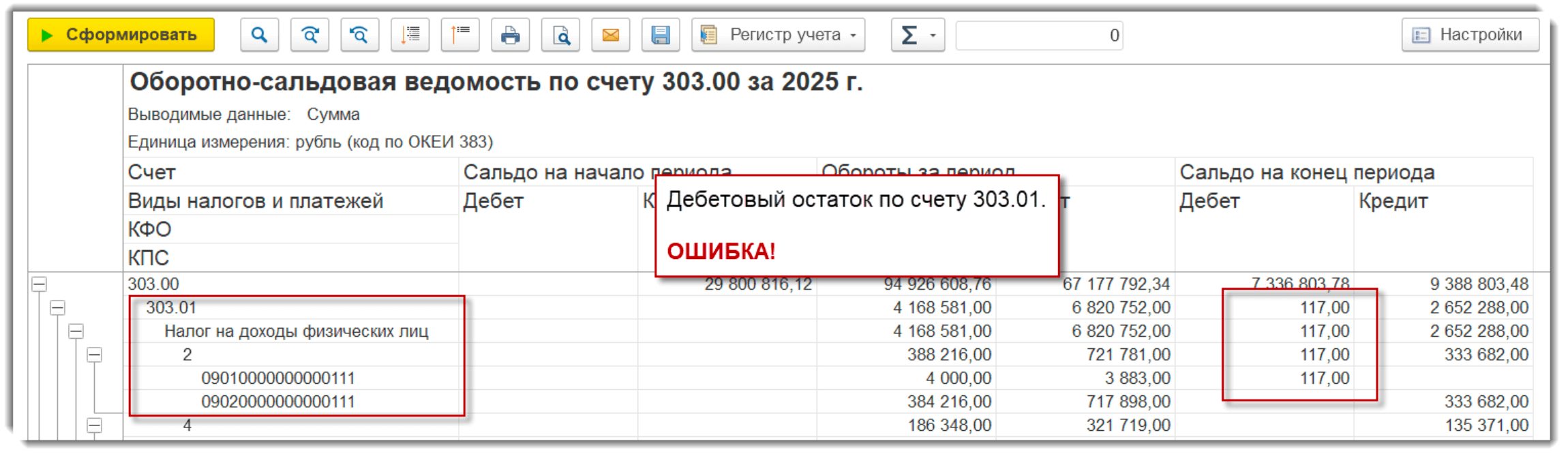
Task: Collapse the 303.00 account row
Action: pyautogui.click(x=40, y=284)
